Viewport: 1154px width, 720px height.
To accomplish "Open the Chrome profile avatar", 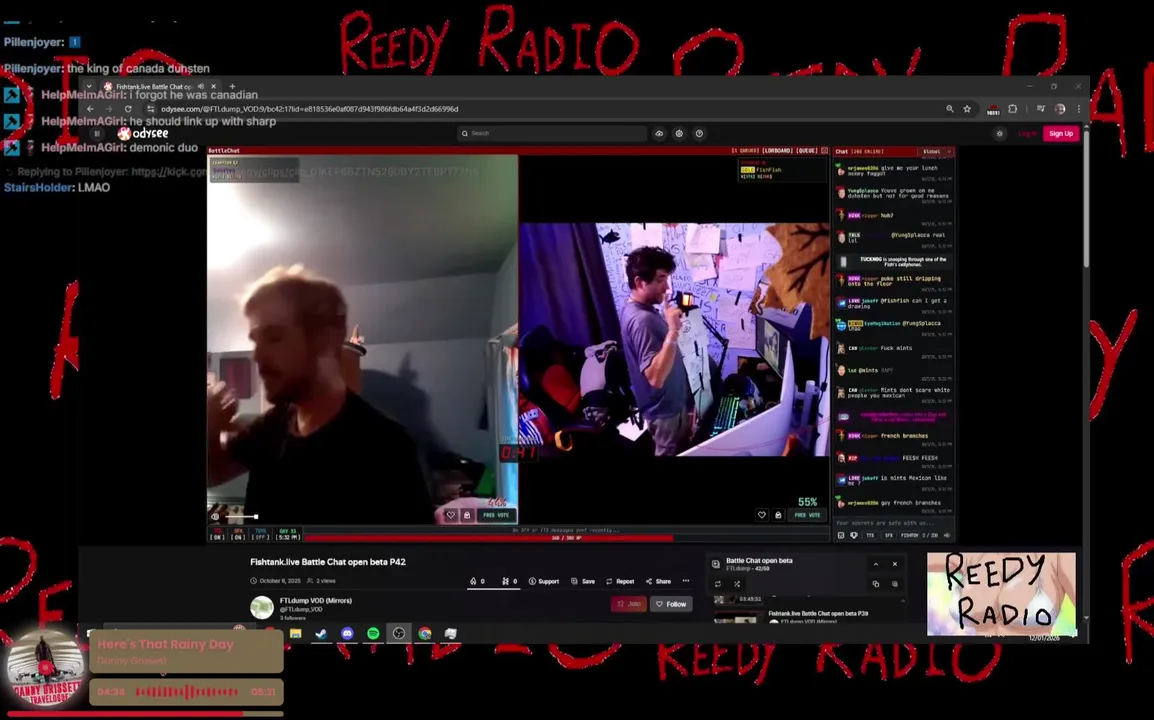I will [x=1060, y=109].
